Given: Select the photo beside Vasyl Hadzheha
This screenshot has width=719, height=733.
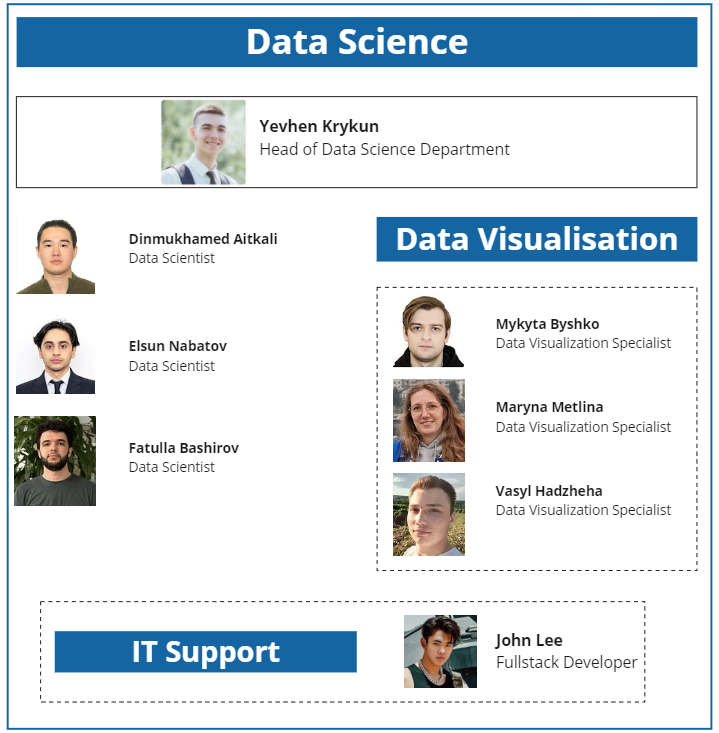Looking at the screenshot, I should tap(428, 514).
